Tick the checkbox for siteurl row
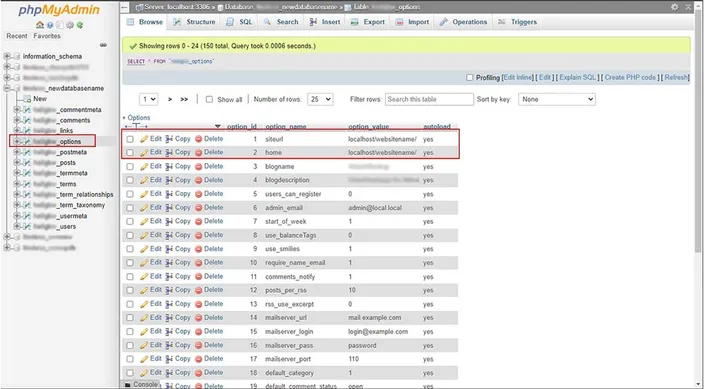 (x=130, y=139)
